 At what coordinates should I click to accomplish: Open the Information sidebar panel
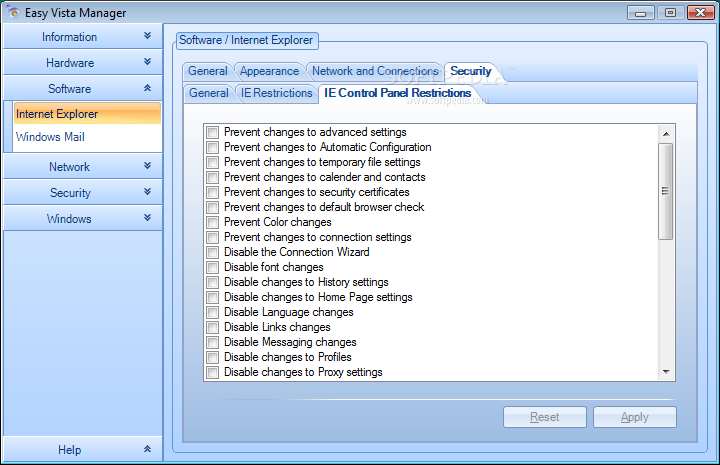pos(83,36)
